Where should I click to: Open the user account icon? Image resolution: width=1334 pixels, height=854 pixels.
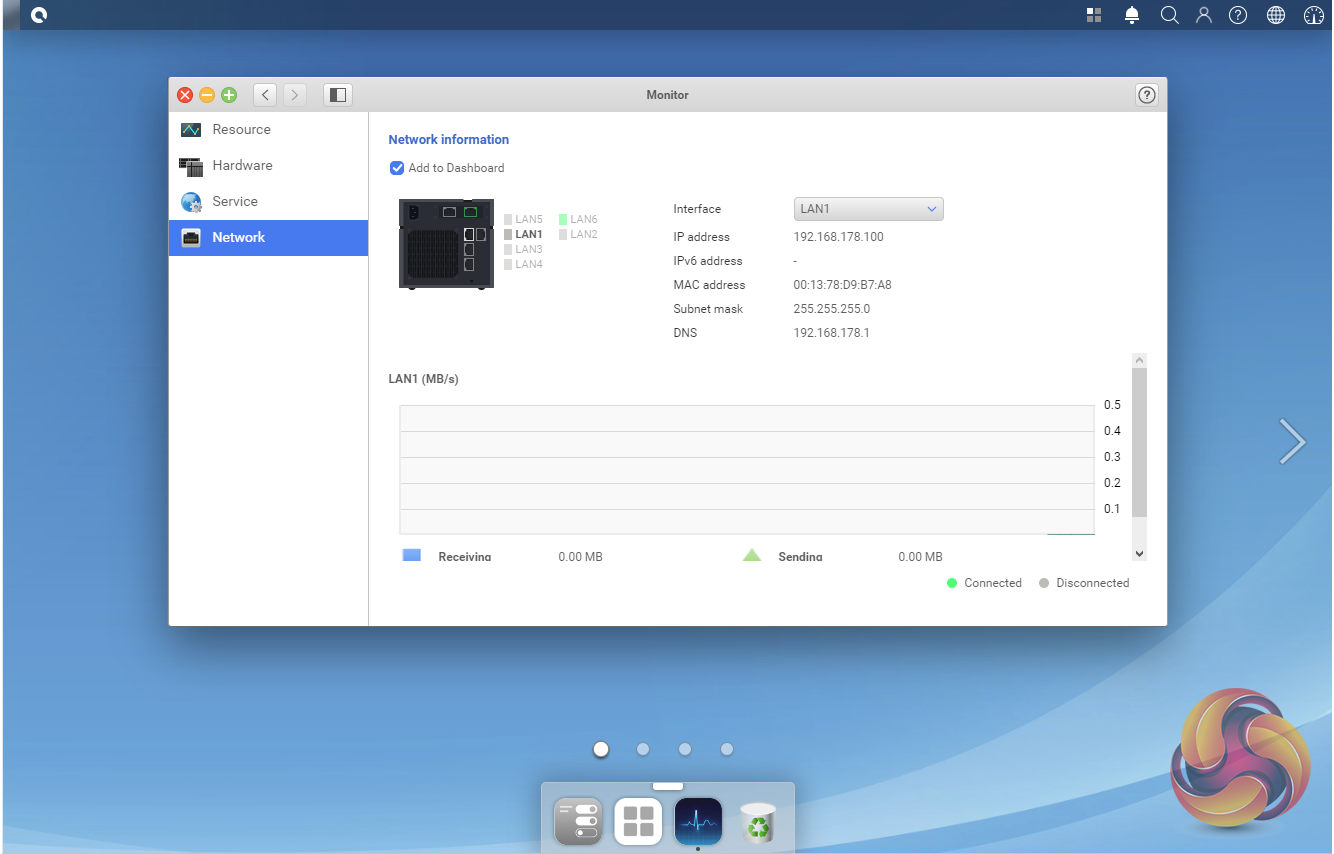tap(1204, 15)
